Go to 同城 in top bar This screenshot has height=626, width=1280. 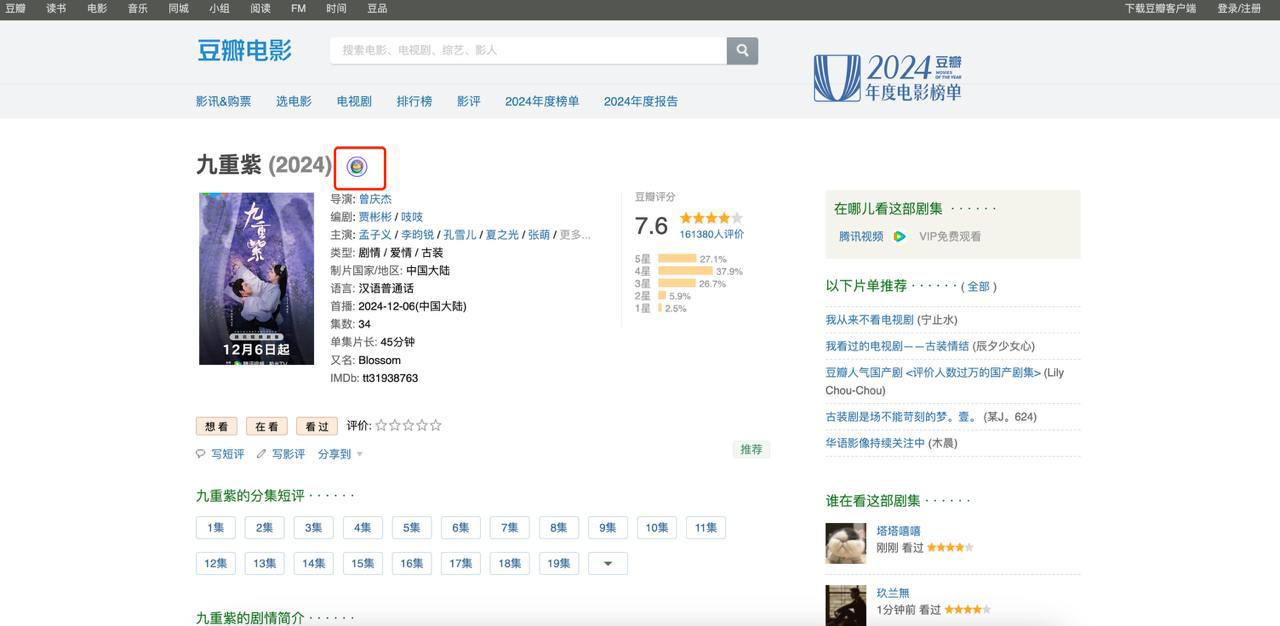coord(178,8)
